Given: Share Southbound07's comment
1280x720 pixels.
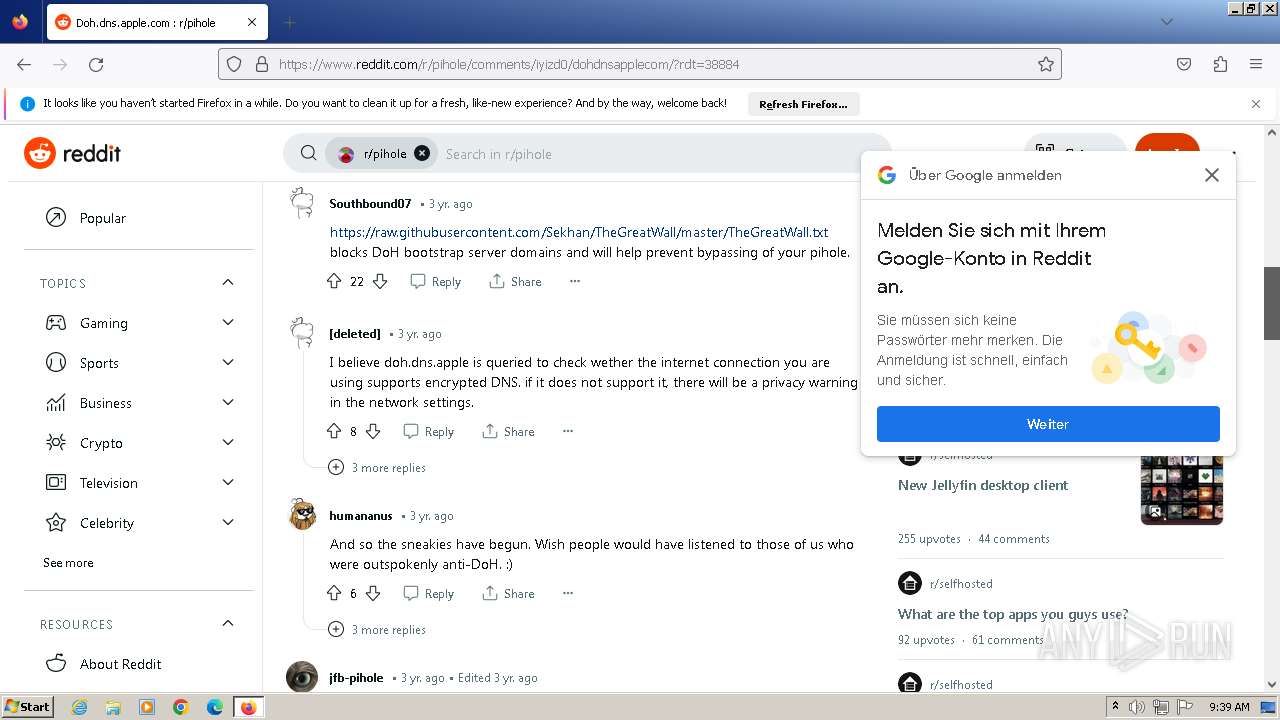Looking at the screenshot, I should coord(516,282).
